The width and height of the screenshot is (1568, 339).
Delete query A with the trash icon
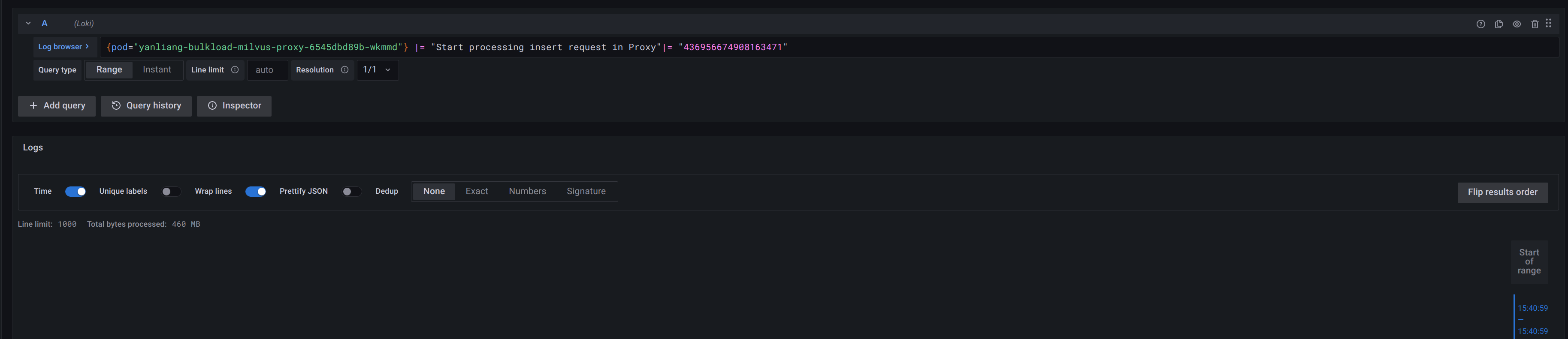[1535, 24]
